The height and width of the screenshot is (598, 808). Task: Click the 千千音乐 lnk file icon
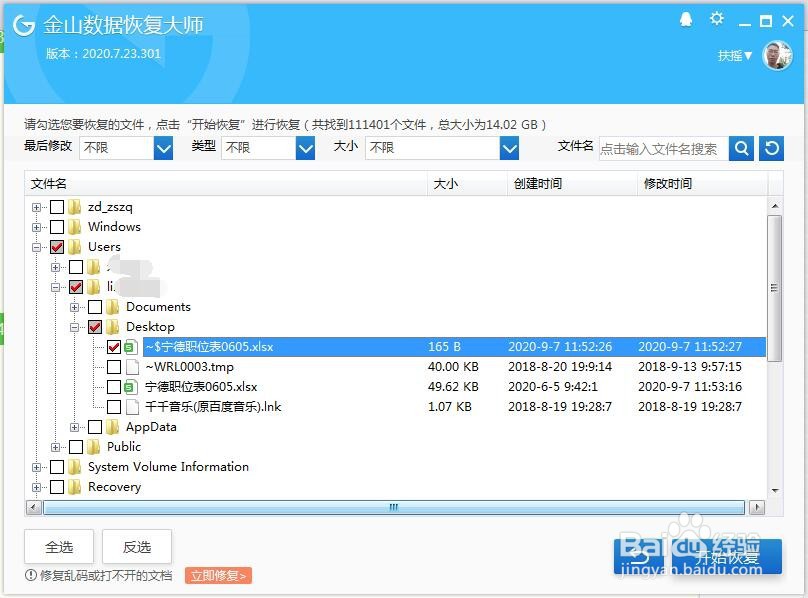coord(132,407)
